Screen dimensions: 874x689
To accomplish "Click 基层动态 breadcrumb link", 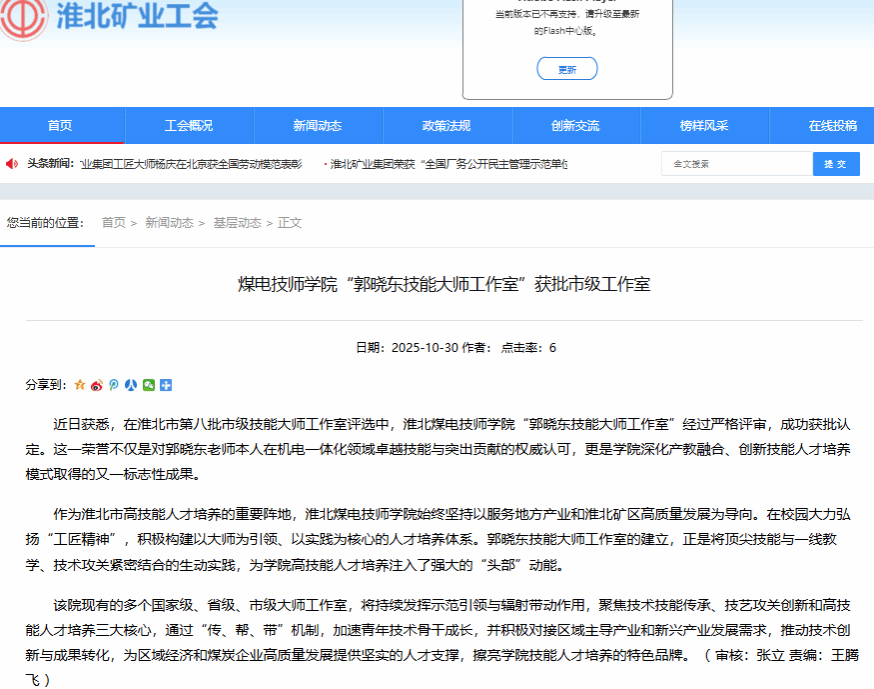I will [237, 223].
